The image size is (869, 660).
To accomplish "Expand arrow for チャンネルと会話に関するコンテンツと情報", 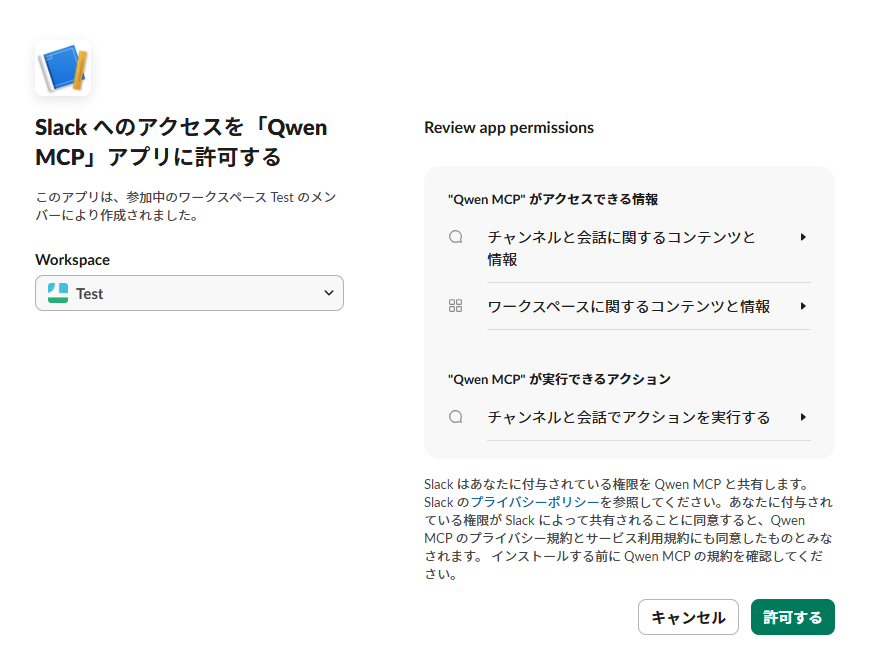I will (803, 237).
